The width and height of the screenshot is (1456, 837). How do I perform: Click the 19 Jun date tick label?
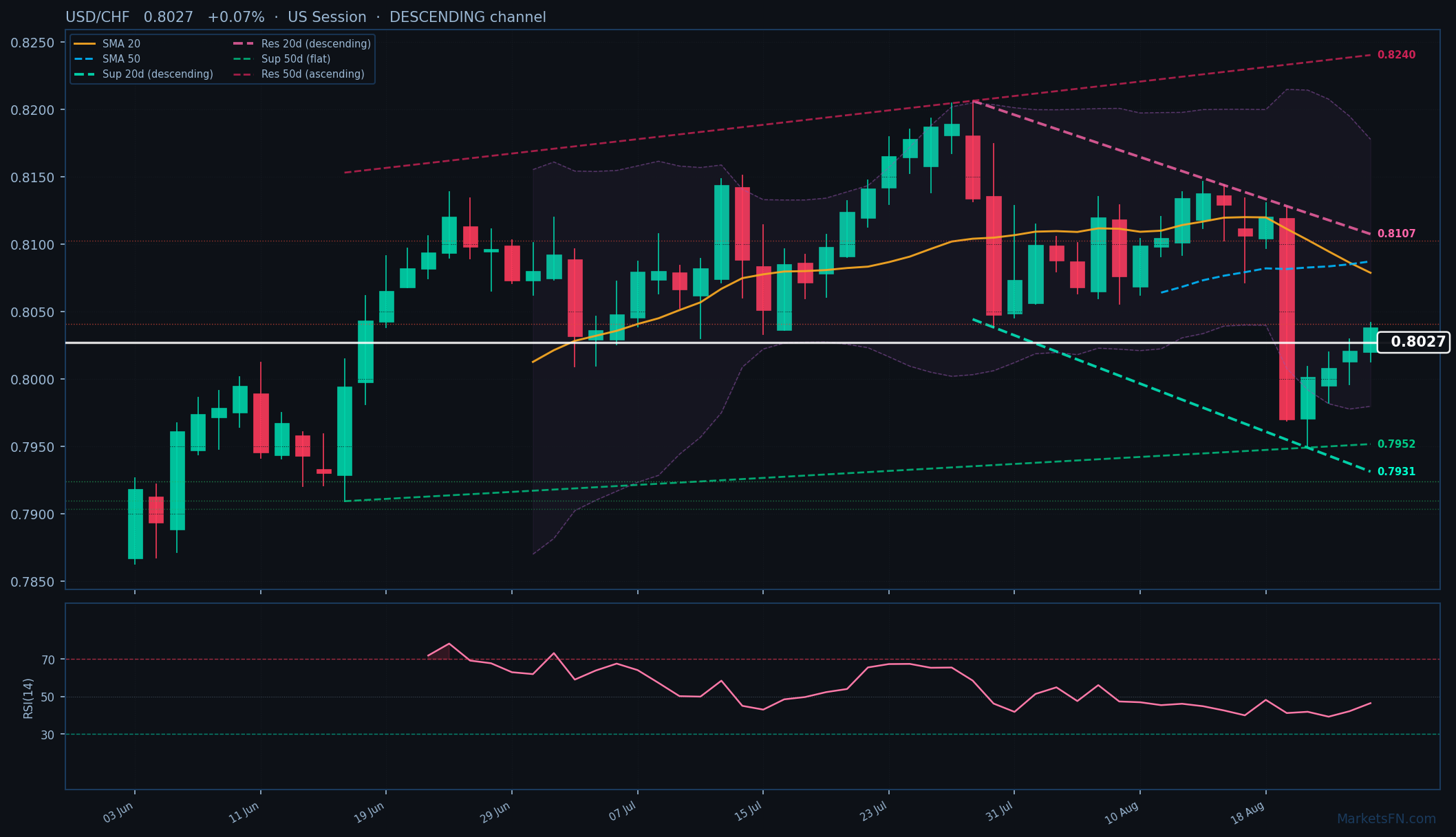[370, 813]
